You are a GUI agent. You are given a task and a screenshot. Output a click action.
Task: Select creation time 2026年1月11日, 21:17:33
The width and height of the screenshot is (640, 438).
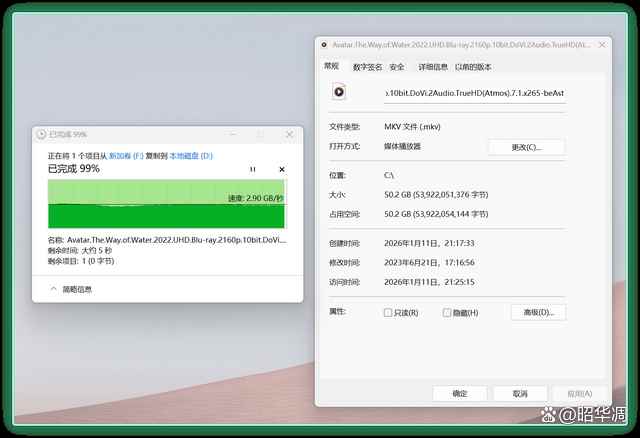pyautogui.click(x=429, y=243)
